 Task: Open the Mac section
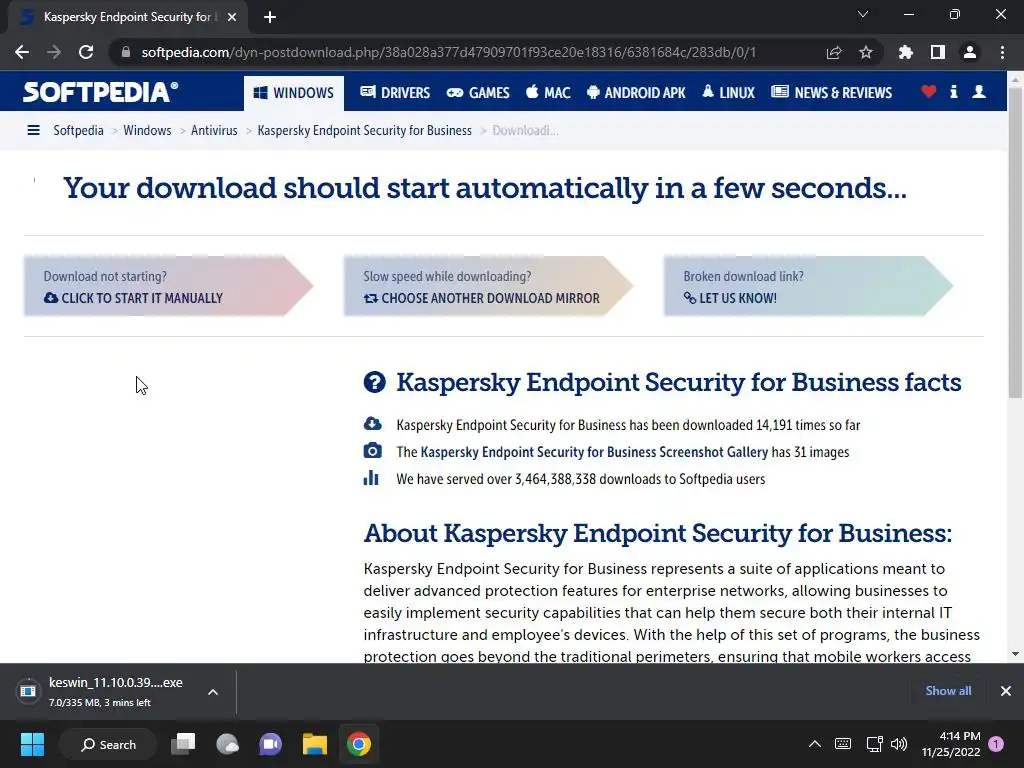549,93
